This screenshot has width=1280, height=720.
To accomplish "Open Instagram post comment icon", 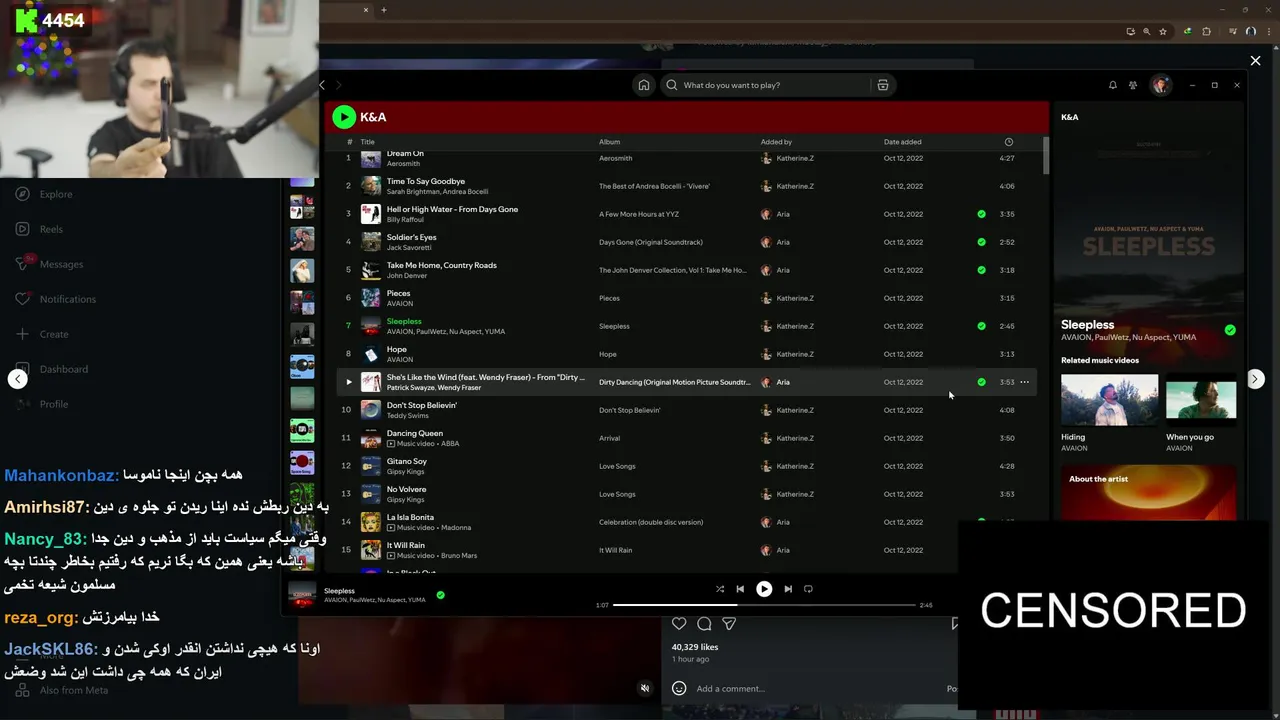I will click(704, 624).
